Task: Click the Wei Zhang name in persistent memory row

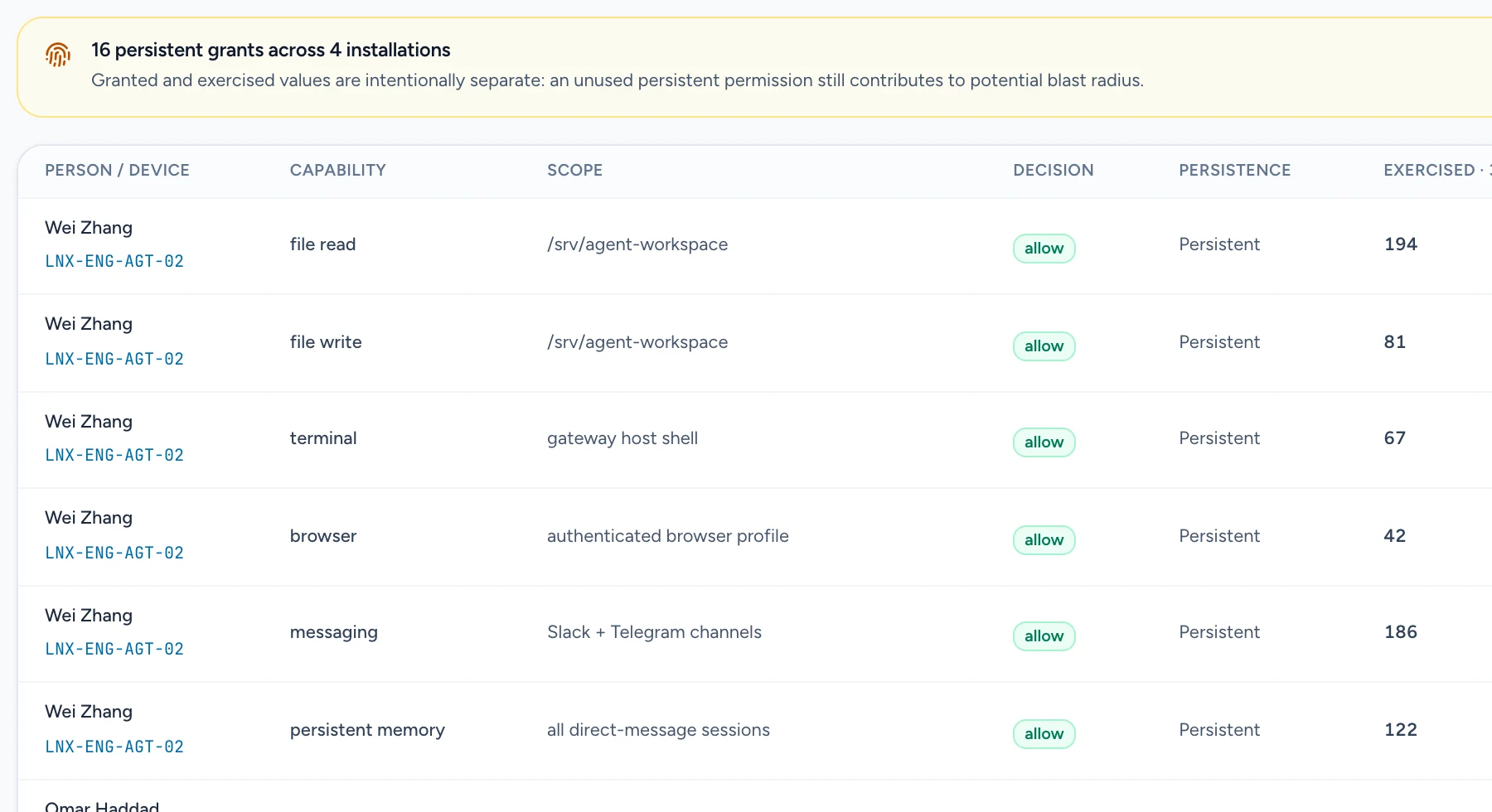Action: [x=89, y=712]
